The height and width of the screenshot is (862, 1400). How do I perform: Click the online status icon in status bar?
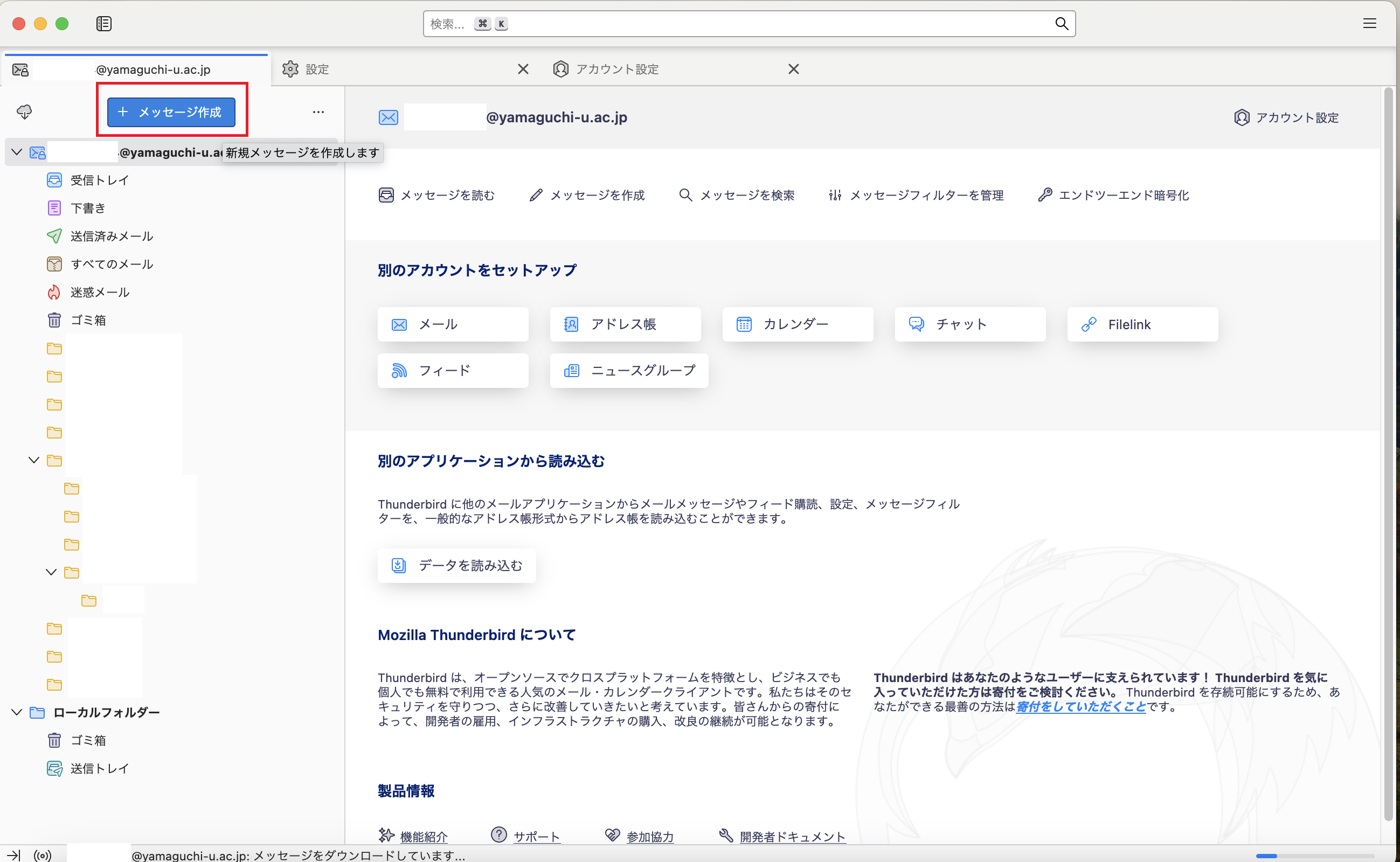[x=43, y=855]
